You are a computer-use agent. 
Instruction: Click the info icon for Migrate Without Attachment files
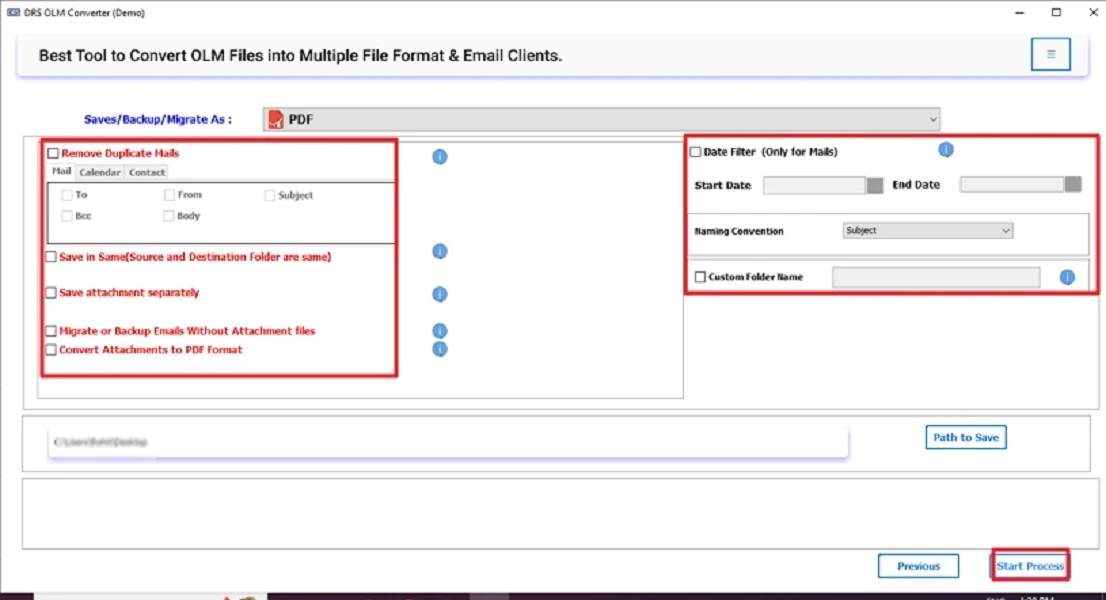click(439, 330)
